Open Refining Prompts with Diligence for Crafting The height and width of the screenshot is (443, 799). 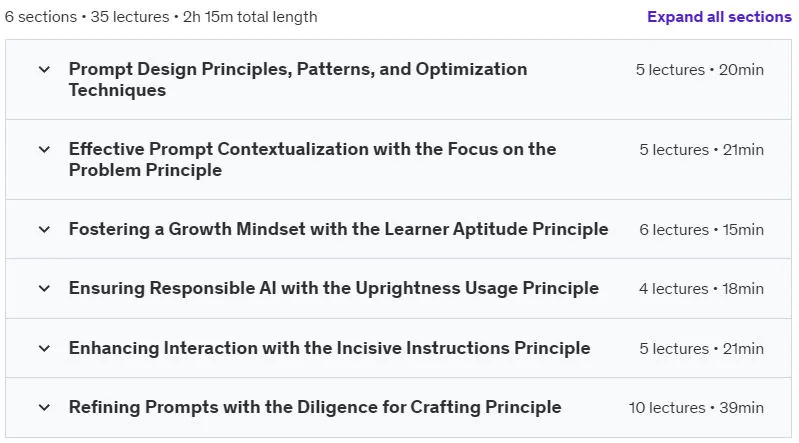point(315,408)
